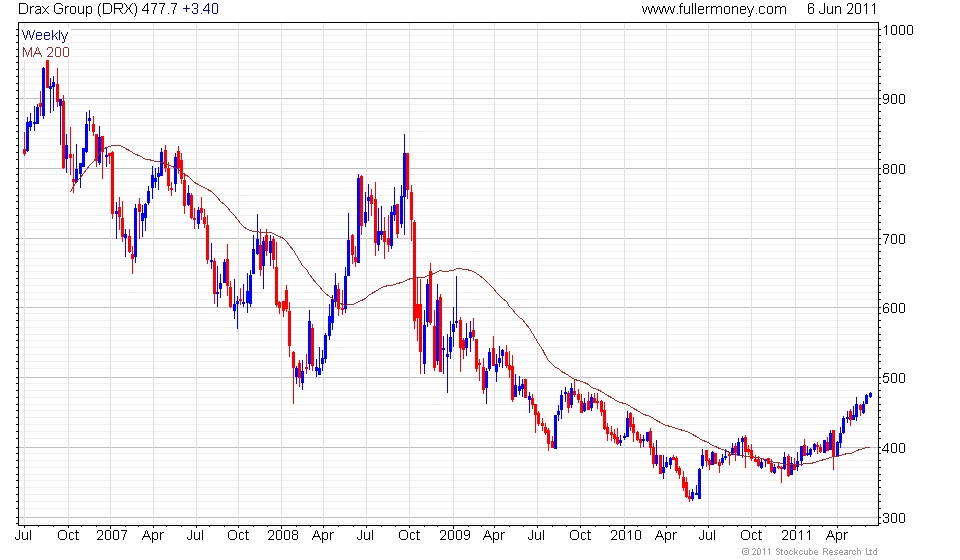Select the 2010 year marker on time axis

(x=626, y=536)
